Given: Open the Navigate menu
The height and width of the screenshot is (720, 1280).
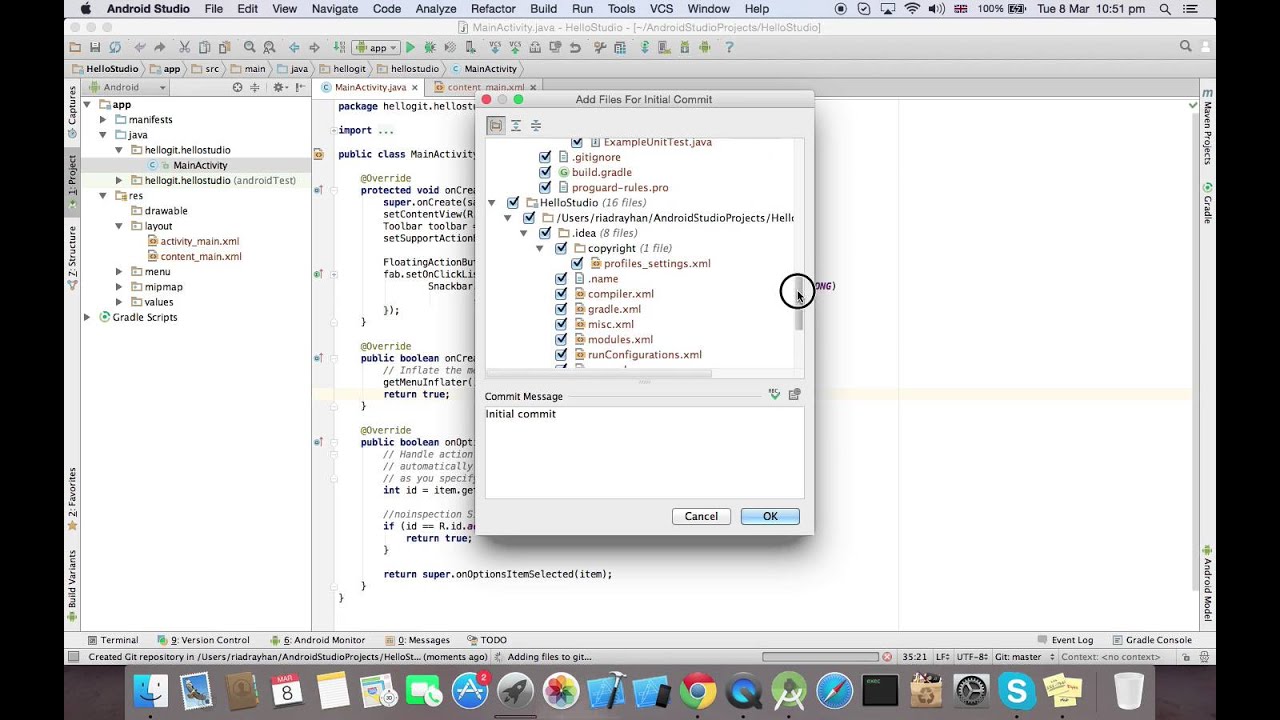Looking at the screenshot, I should [x=335, y=9].
